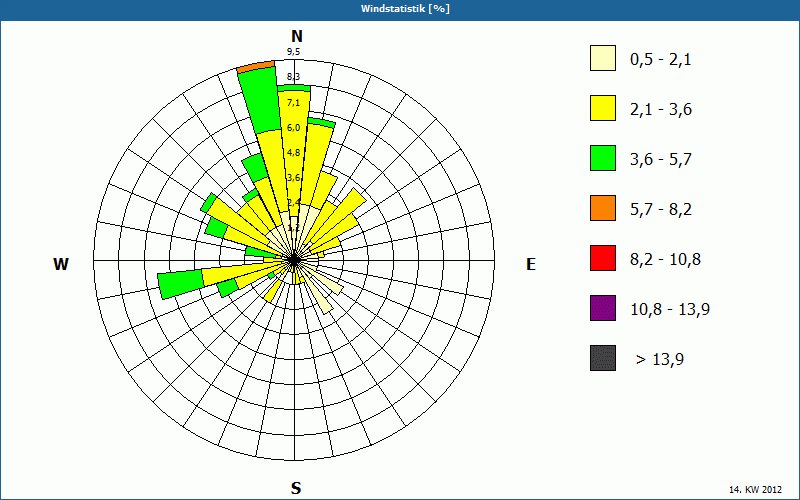The height and width of the screenshot is (500, 800).
Task: Click the 5,7 - 8,2 orange legend swatch
Action: (x=603, y=208)
